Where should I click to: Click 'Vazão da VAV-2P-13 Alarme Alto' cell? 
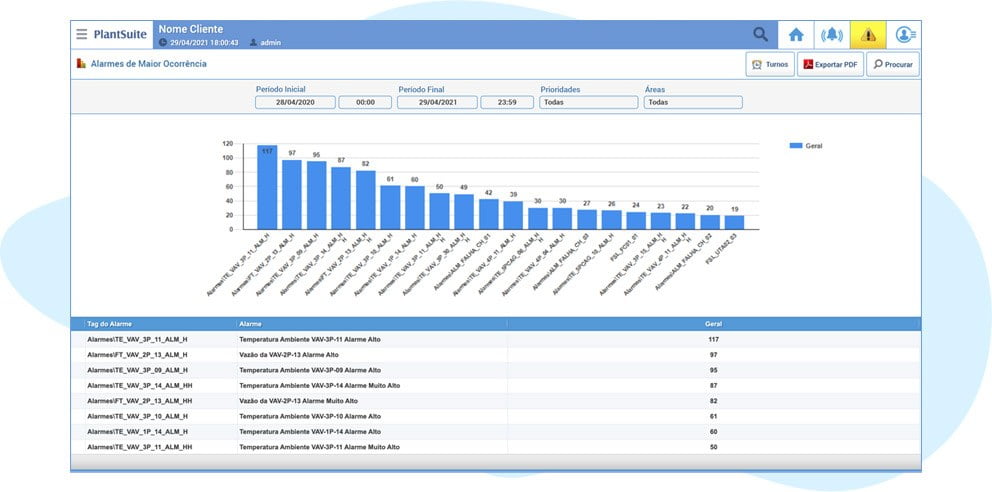pos(288,355)
